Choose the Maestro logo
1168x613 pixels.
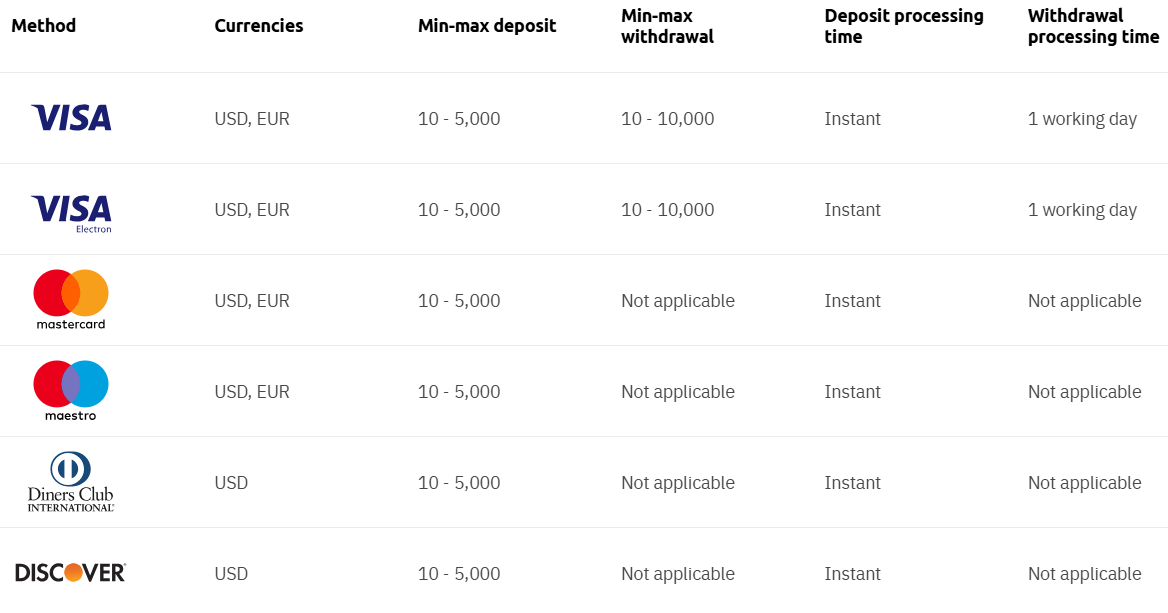(71, 390)
